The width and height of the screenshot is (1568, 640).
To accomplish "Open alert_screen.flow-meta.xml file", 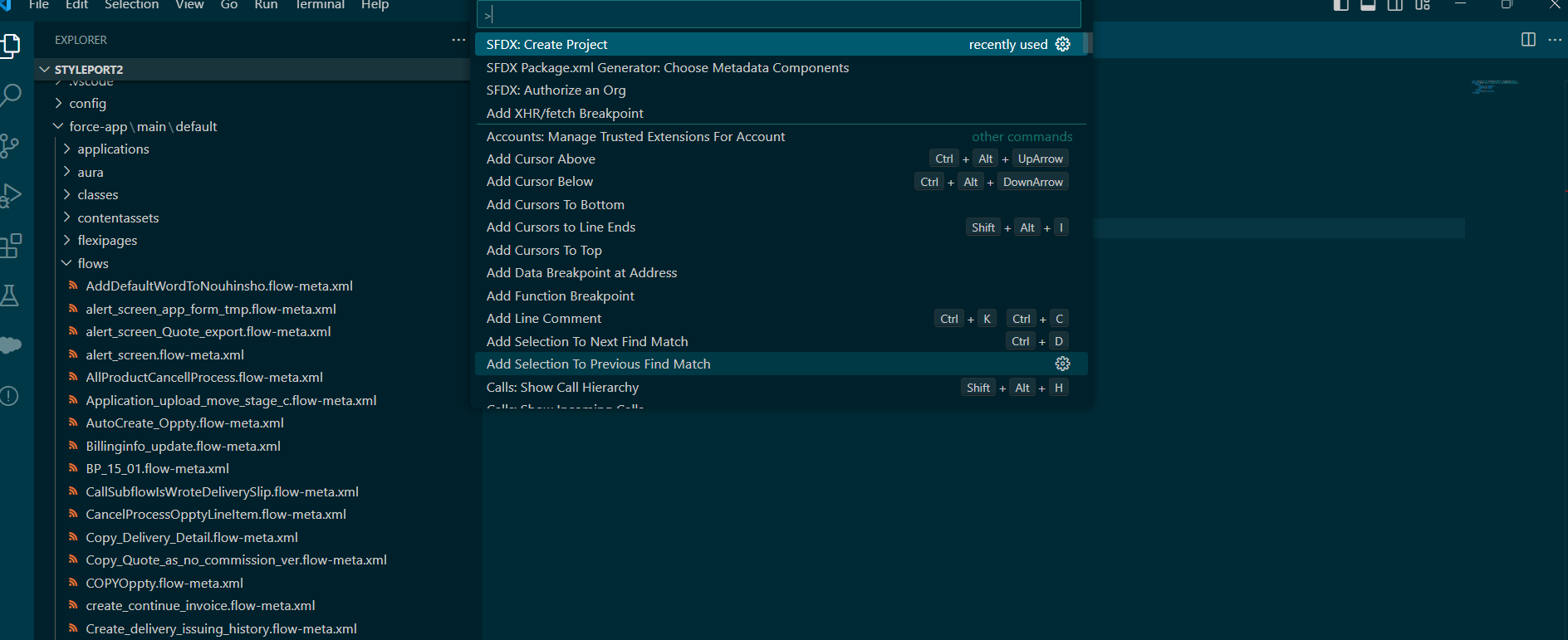I will (165, 354).
